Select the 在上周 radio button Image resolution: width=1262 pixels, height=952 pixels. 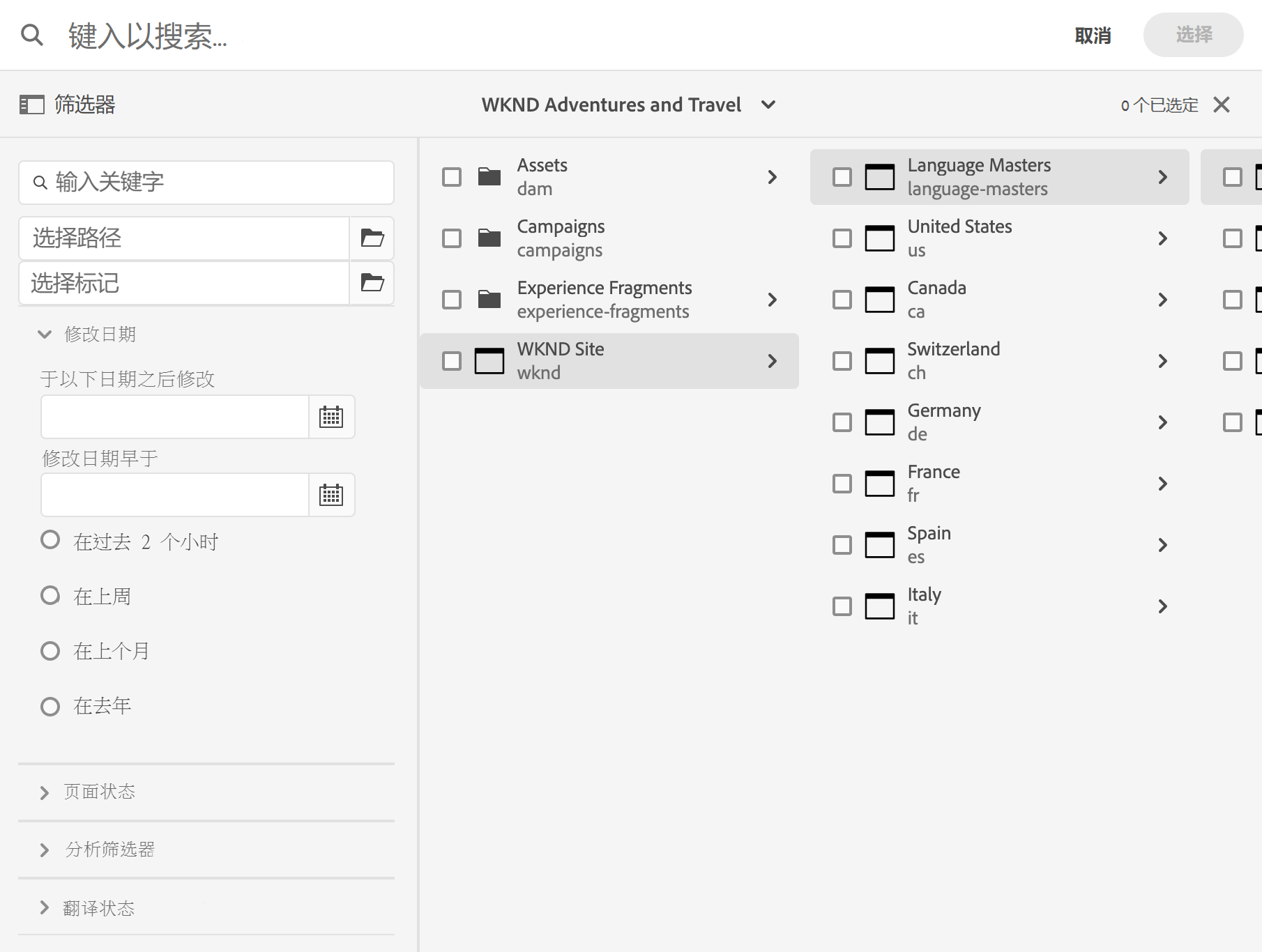coord(50,596)
